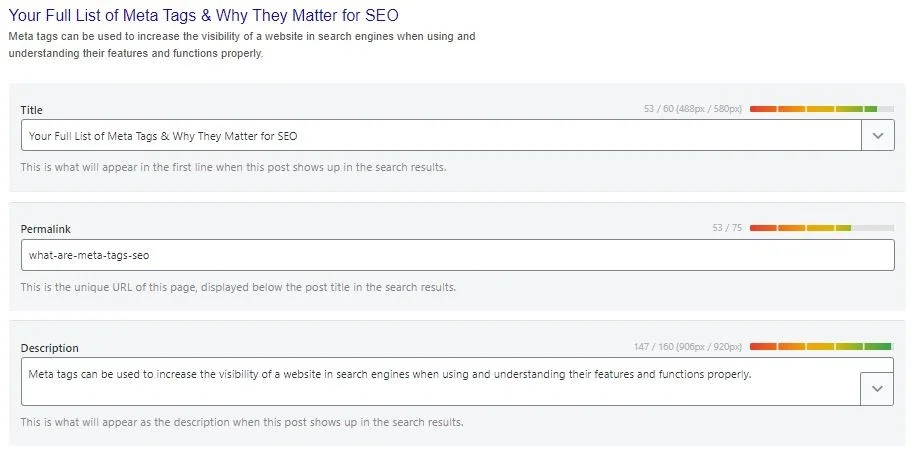915x457 pixels.
Task: Click the Description character counter 147 / 160
Action: coord(688,347)
